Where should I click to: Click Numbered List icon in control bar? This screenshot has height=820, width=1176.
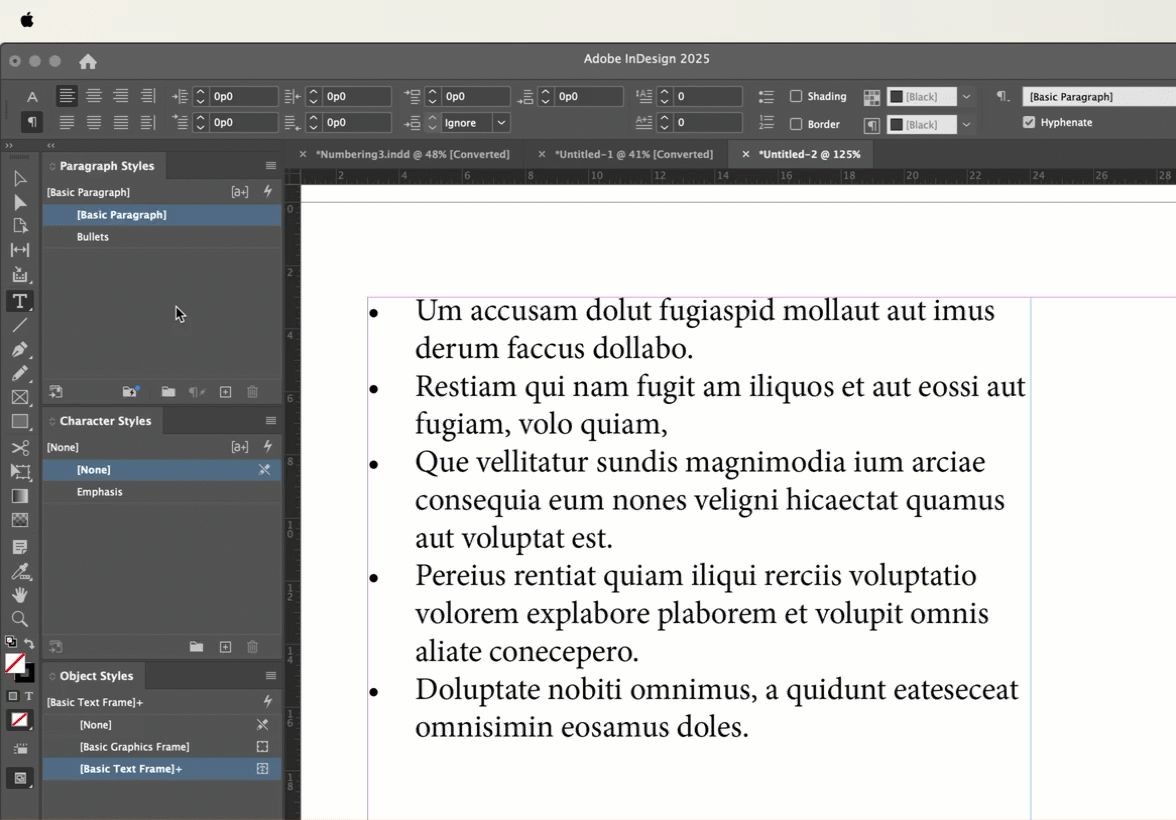766,122
